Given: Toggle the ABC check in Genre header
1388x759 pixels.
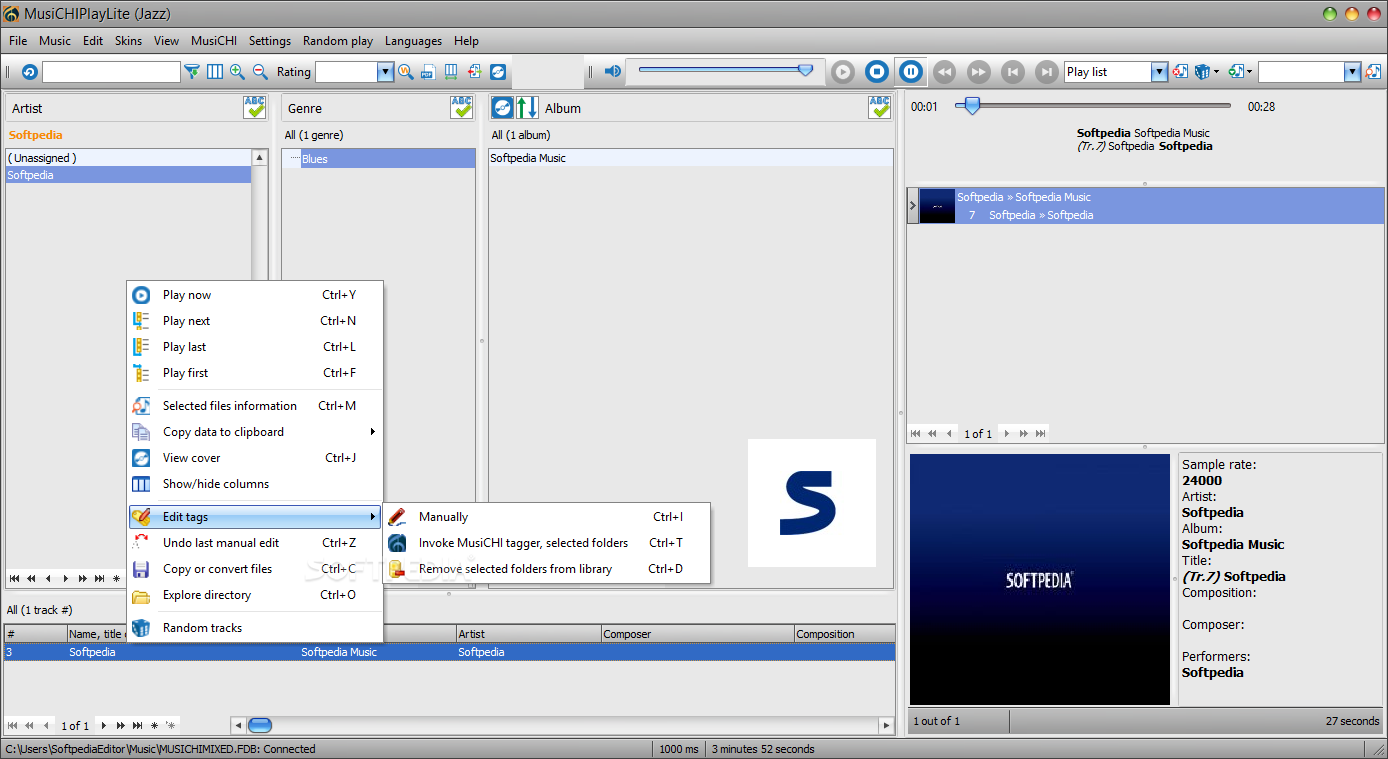Looking at the screenshot, I should 461,108.
